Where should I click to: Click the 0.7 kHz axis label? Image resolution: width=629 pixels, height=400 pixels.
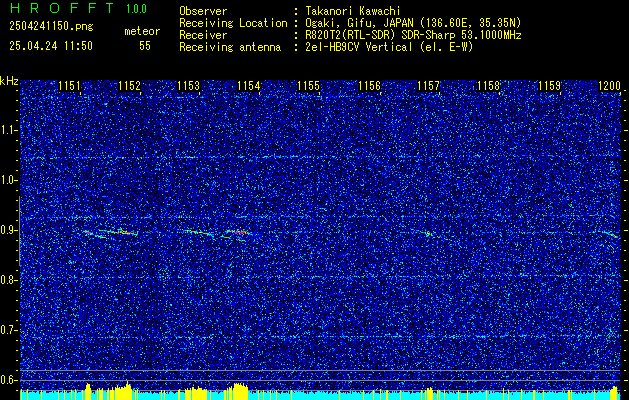coord(8,330)
